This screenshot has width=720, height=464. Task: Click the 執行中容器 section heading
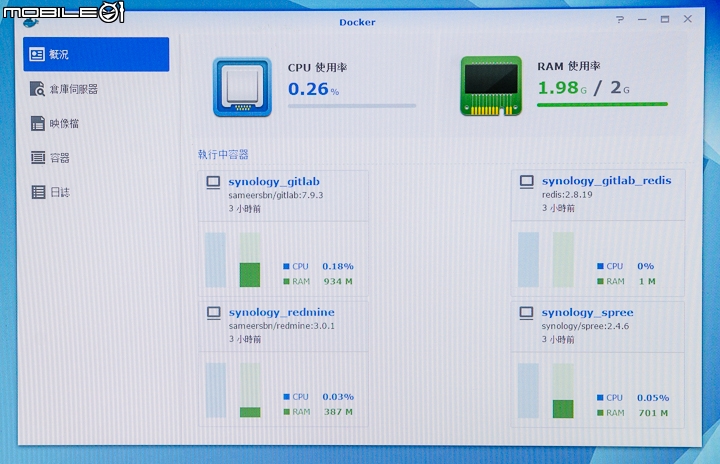223,154
